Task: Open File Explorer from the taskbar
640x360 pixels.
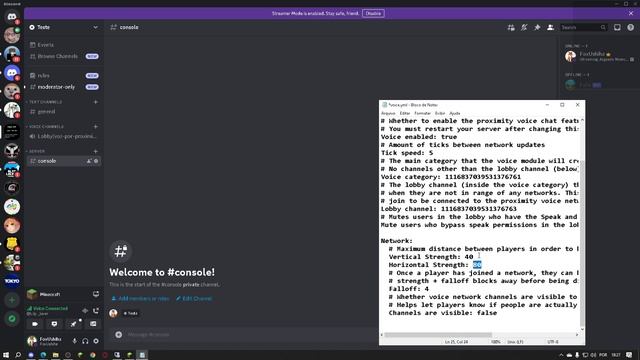Action: tap(56, 355)
